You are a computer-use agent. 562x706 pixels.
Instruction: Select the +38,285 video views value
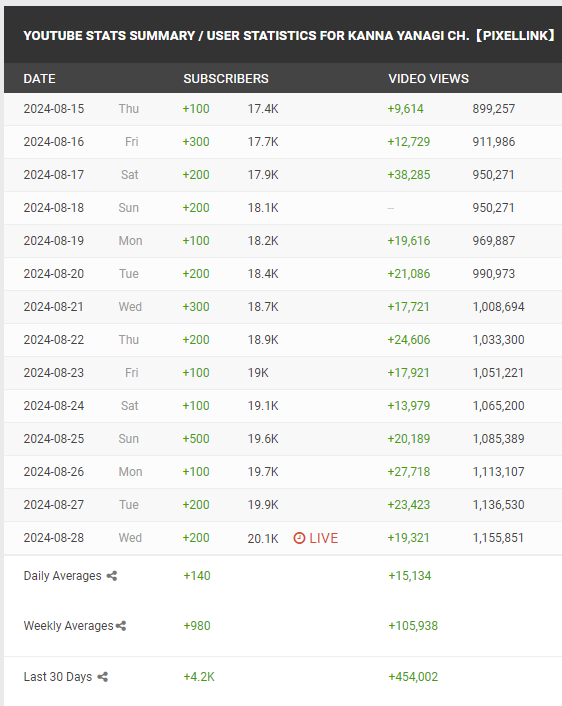409,175
